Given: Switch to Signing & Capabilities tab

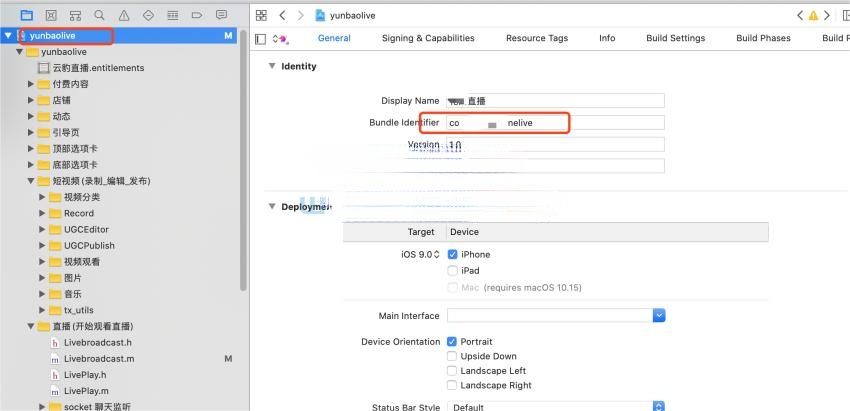Looking at the screenshot, I should pos(428,38).
